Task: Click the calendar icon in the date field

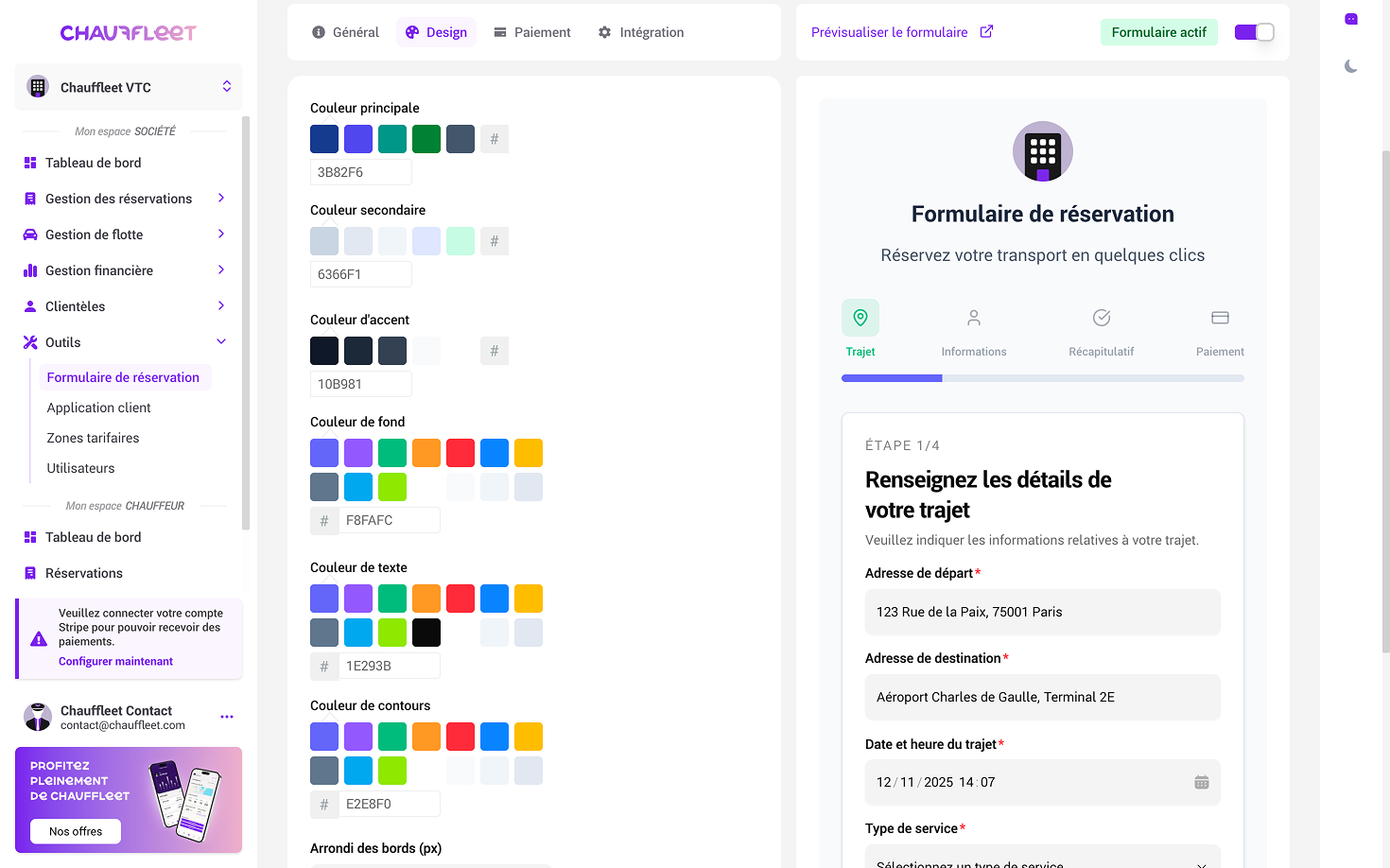Action: pyautogui.click(x=1202, y=782)
